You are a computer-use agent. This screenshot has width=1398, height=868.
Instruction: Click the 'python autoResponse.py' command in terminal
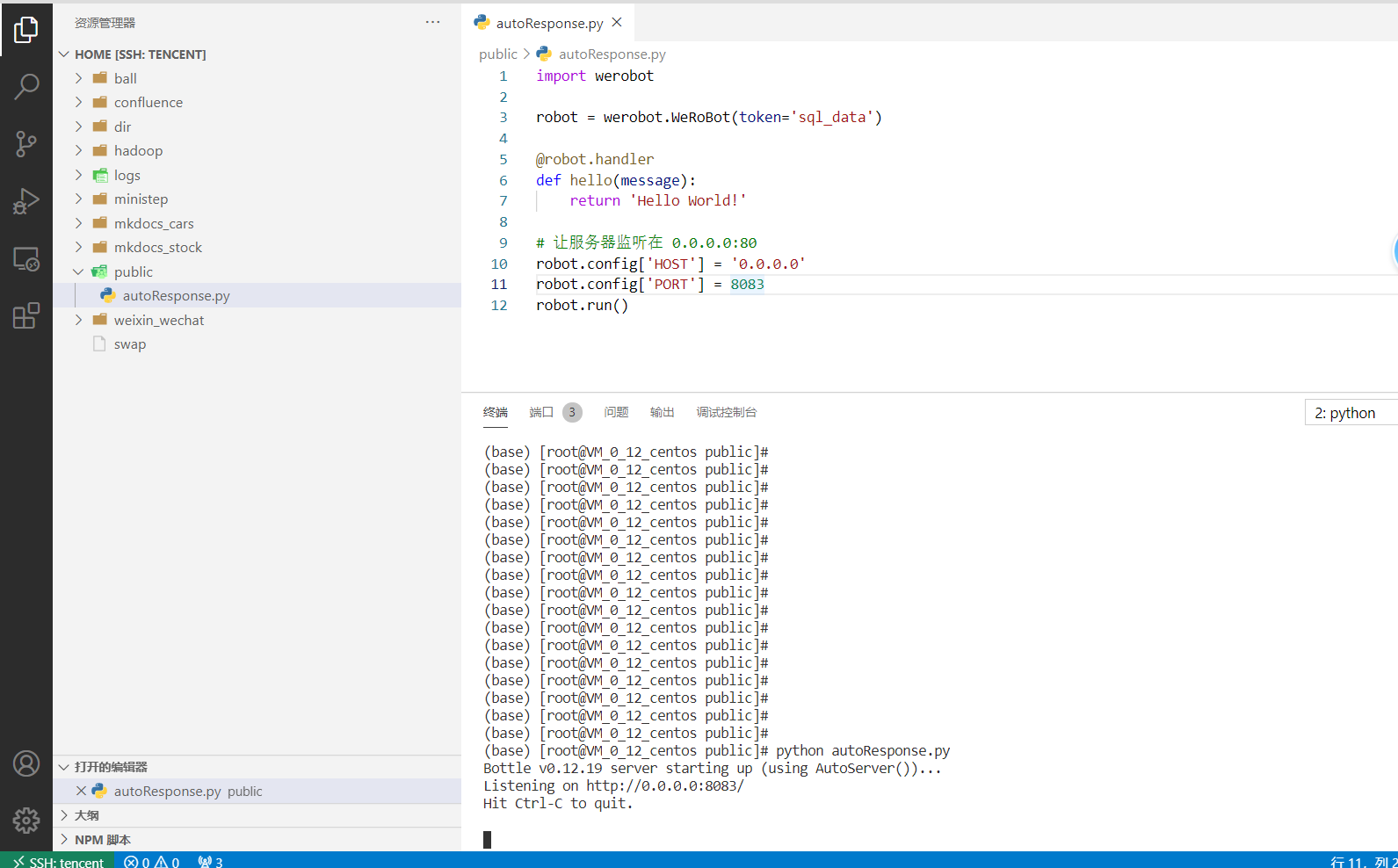pos(863,750)
